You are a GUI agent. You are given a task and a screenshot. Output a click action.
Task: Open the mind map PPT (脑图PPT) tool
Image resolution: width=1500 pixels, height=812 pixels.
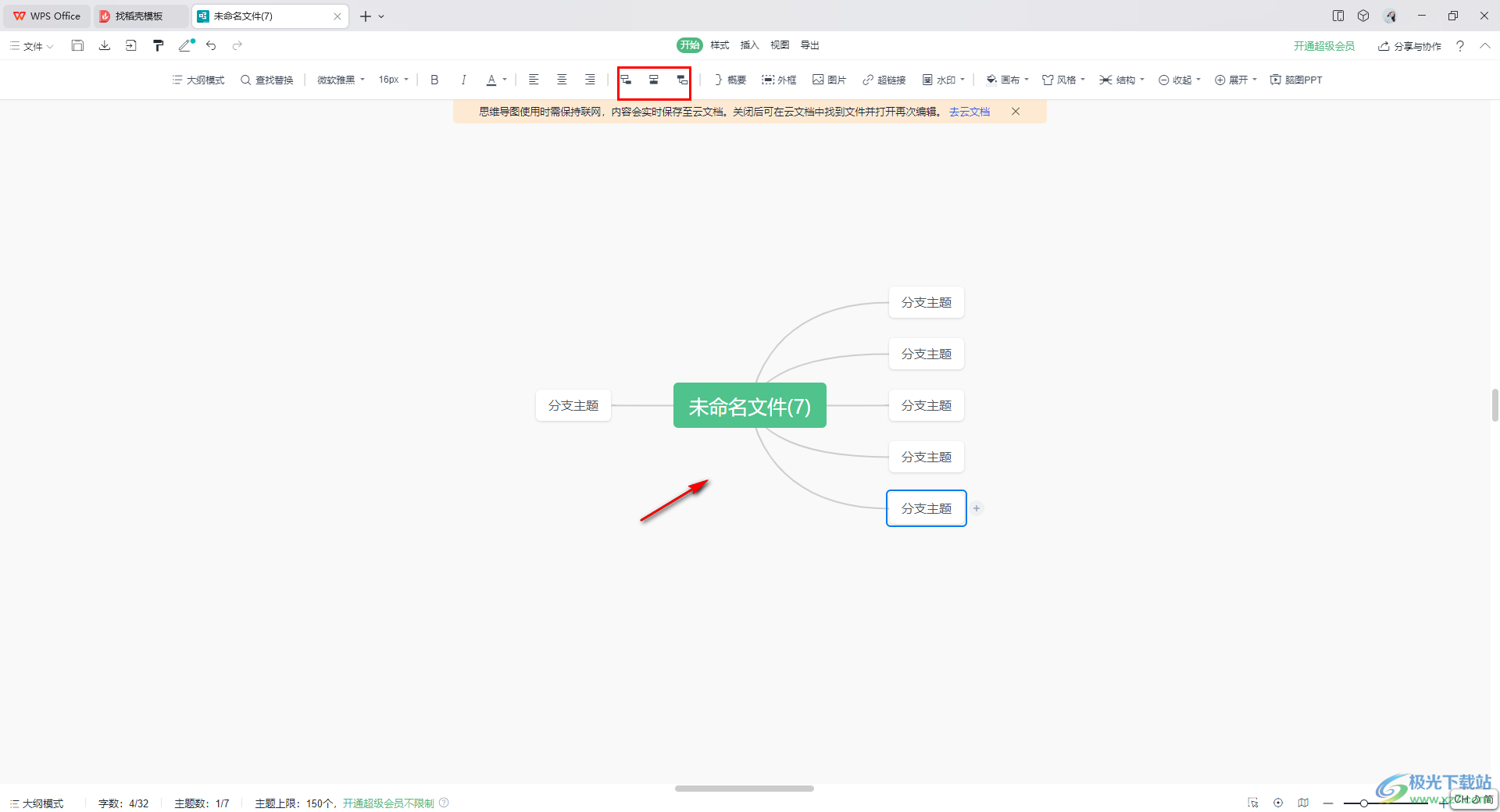[x=1296, y=80]
